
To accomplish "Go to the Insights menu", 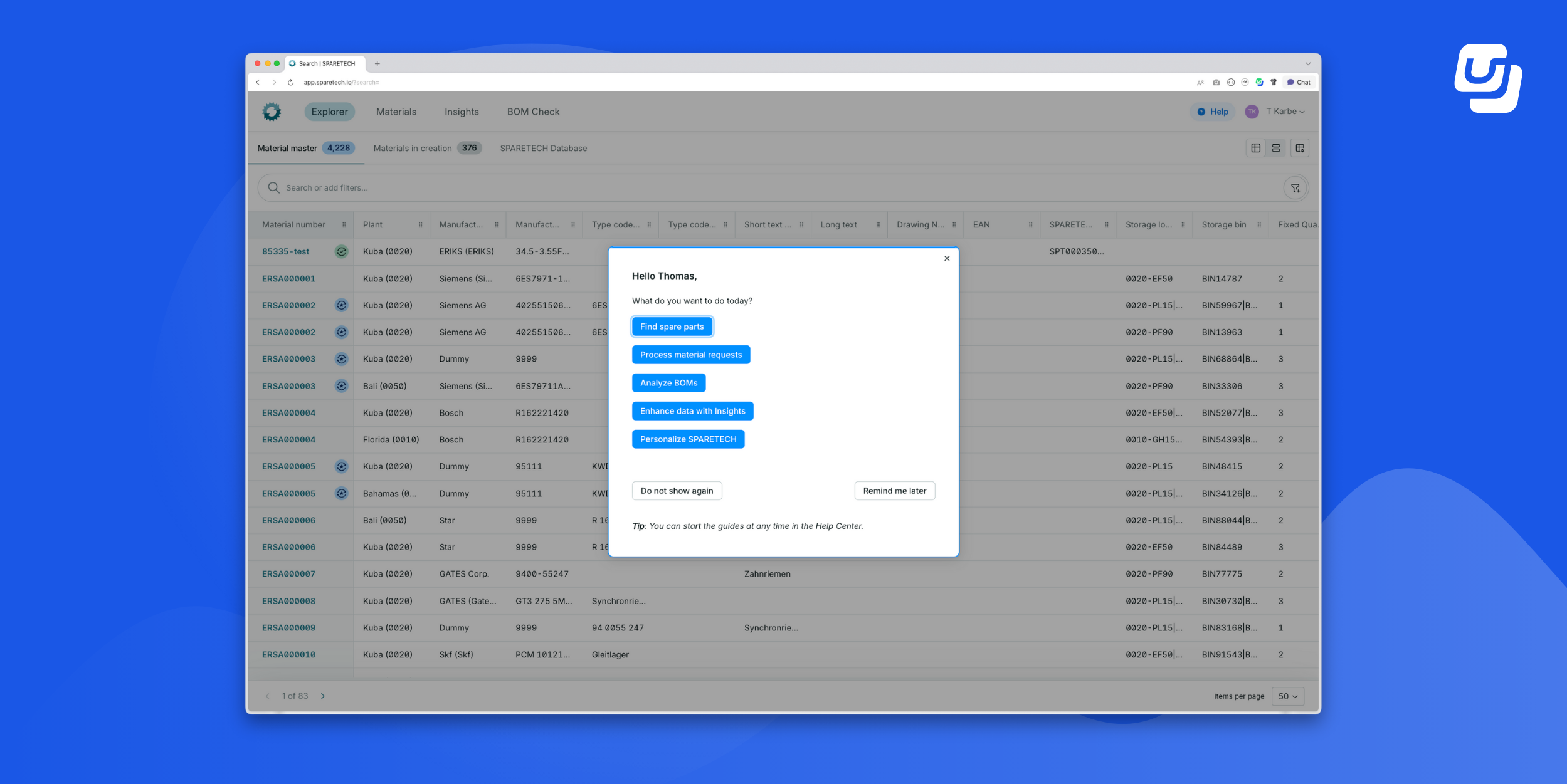I will tap(462, 112).
